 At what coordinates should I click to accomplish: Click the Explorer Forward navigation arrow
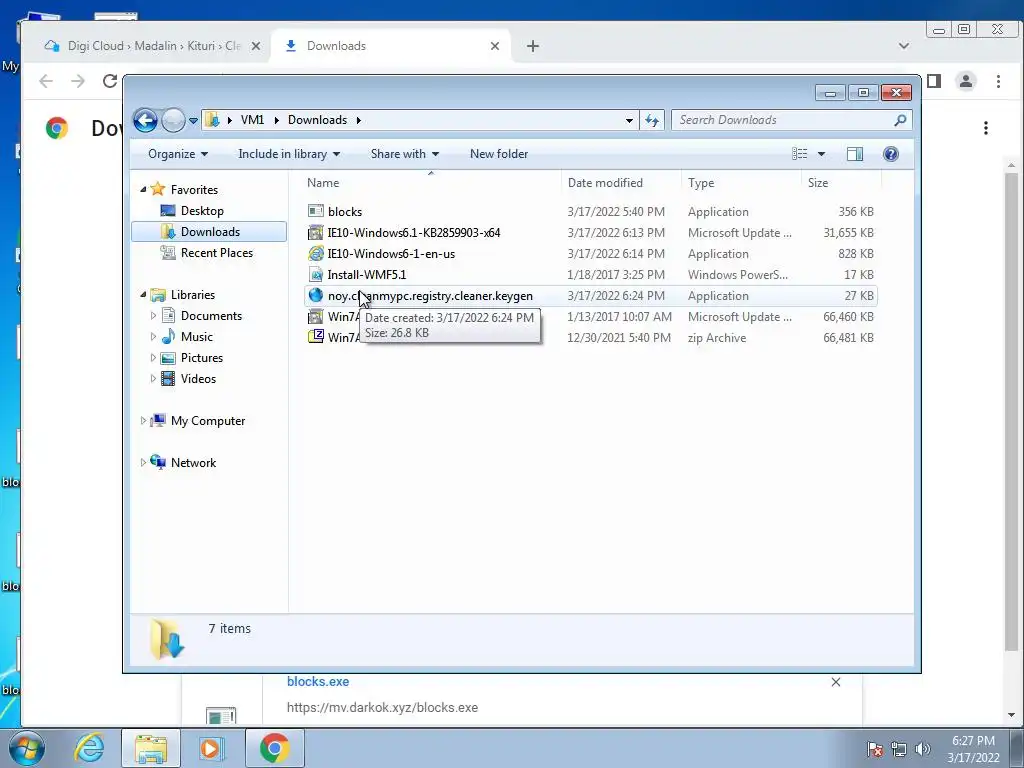(x=173, y=120)
